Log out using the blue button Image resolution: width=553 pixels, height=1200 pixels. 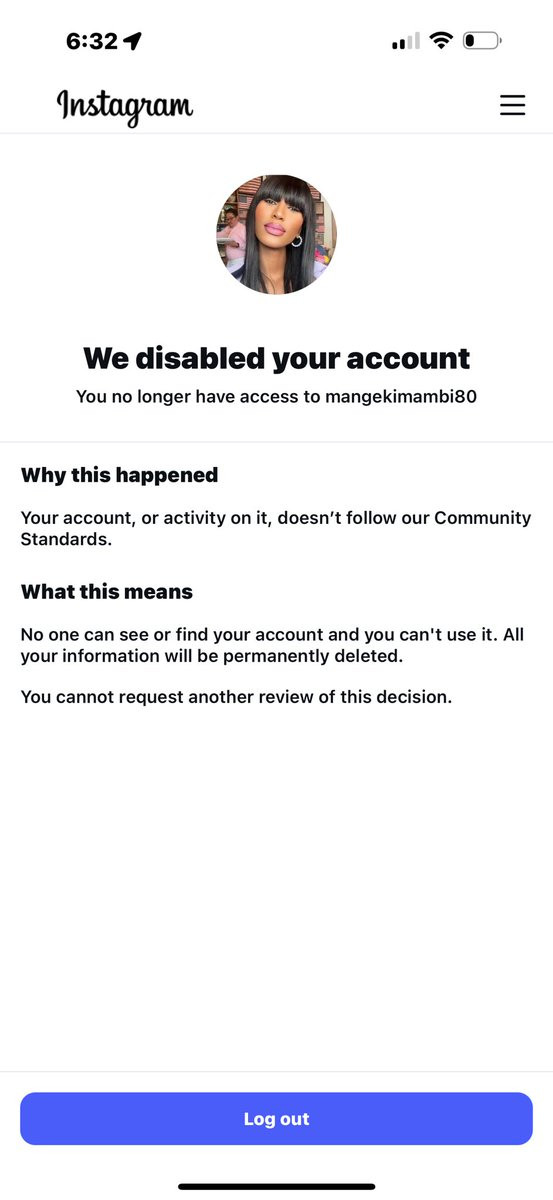point(276,1118)
